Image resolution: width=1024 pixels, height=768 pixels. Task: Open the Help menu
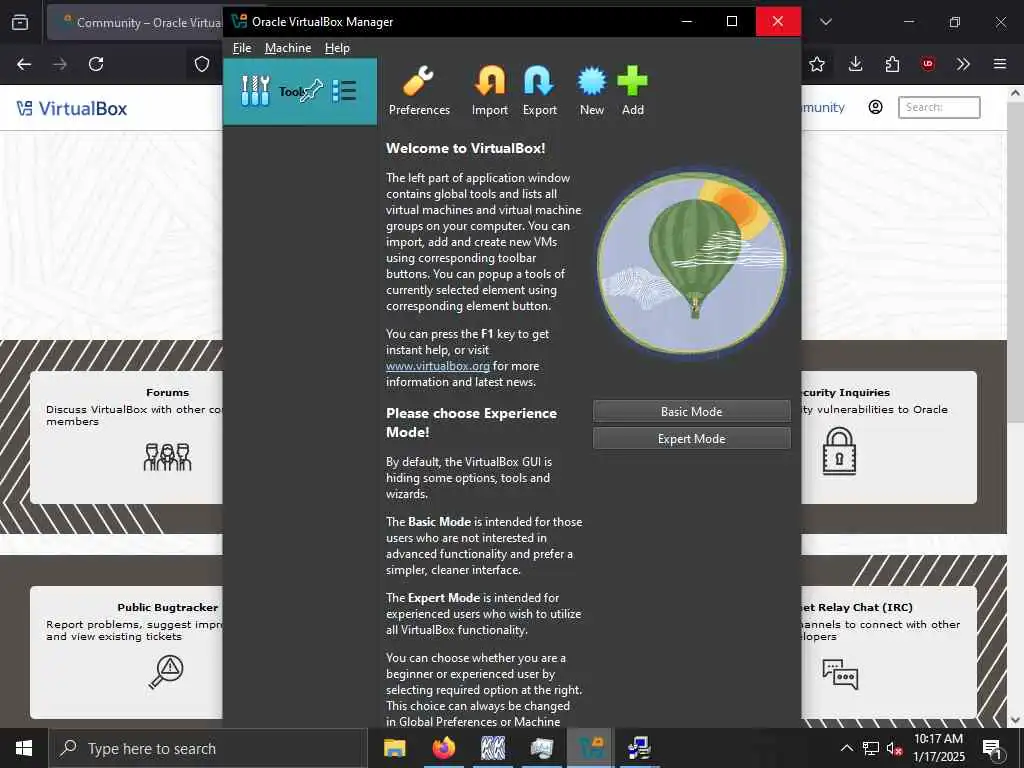(x=337, y=48)
